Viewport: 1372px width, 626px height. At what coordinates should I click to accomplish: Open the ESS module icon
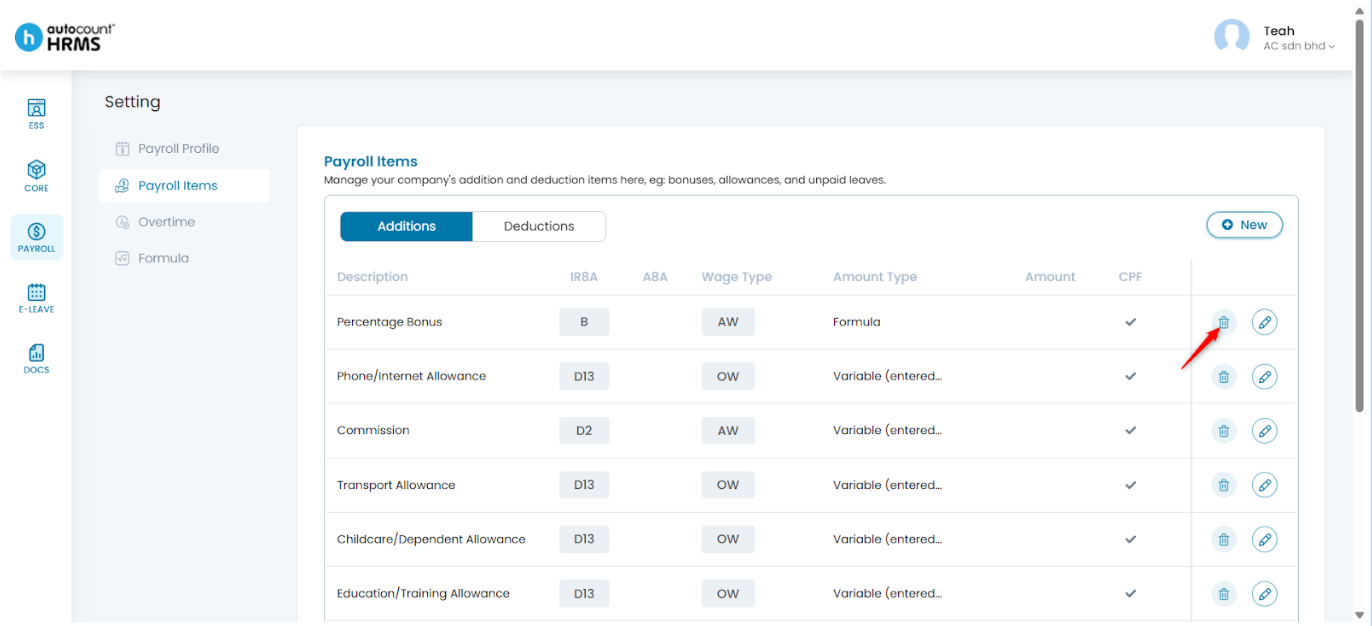(x=36, y=113)
